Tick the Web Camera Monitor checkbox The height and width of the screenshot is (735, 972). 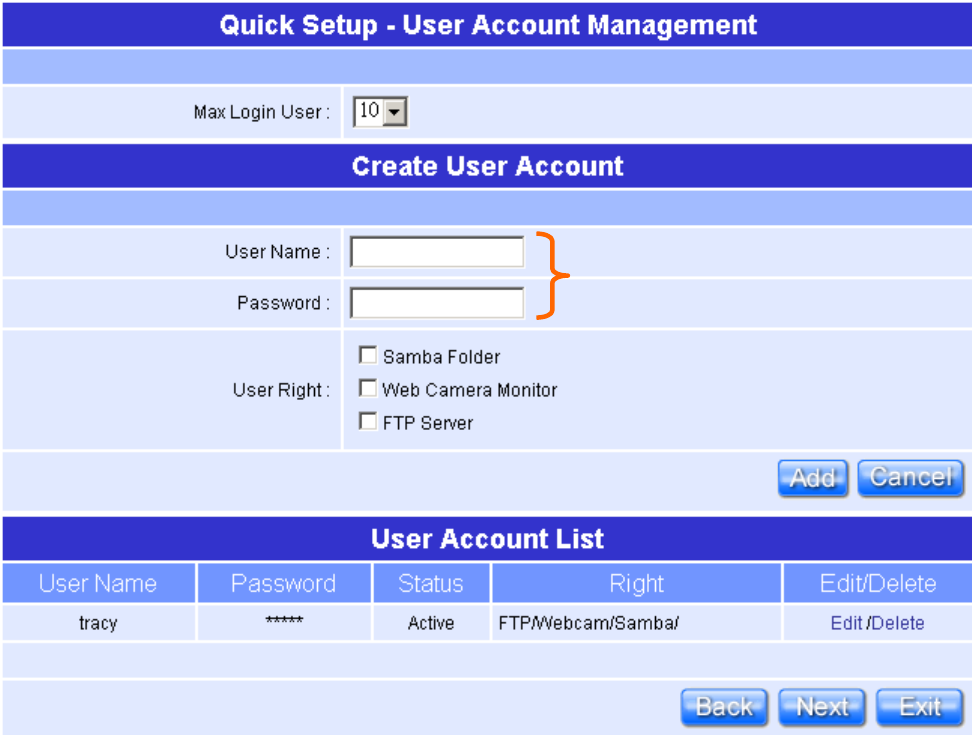(368, 389)
